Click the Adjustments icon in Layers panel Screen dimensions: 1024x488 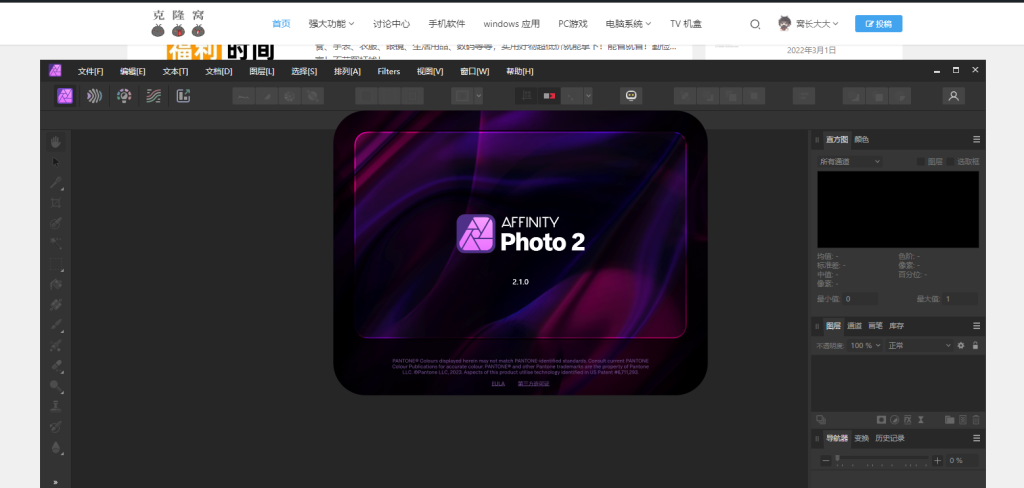coord(895,419)
